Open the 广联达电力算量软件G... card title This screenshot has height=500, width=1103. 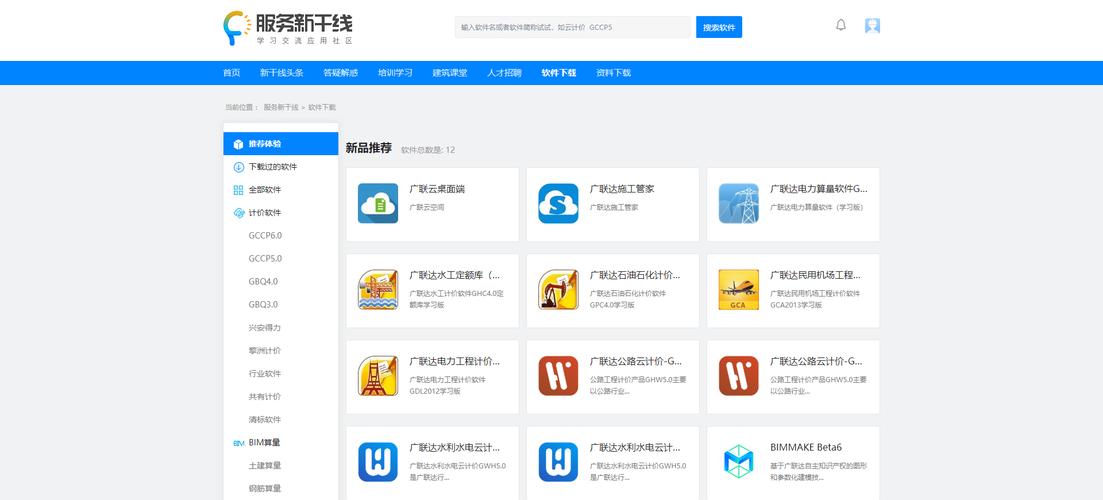click(x=819, y=189)
